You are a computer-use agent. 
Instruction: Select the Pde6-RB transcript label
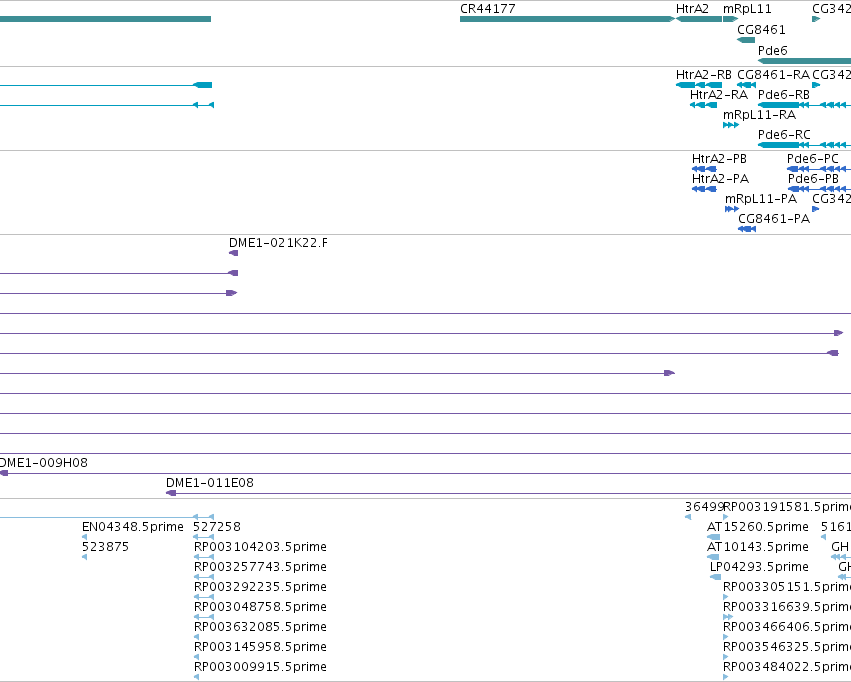(x=784, y=94)
